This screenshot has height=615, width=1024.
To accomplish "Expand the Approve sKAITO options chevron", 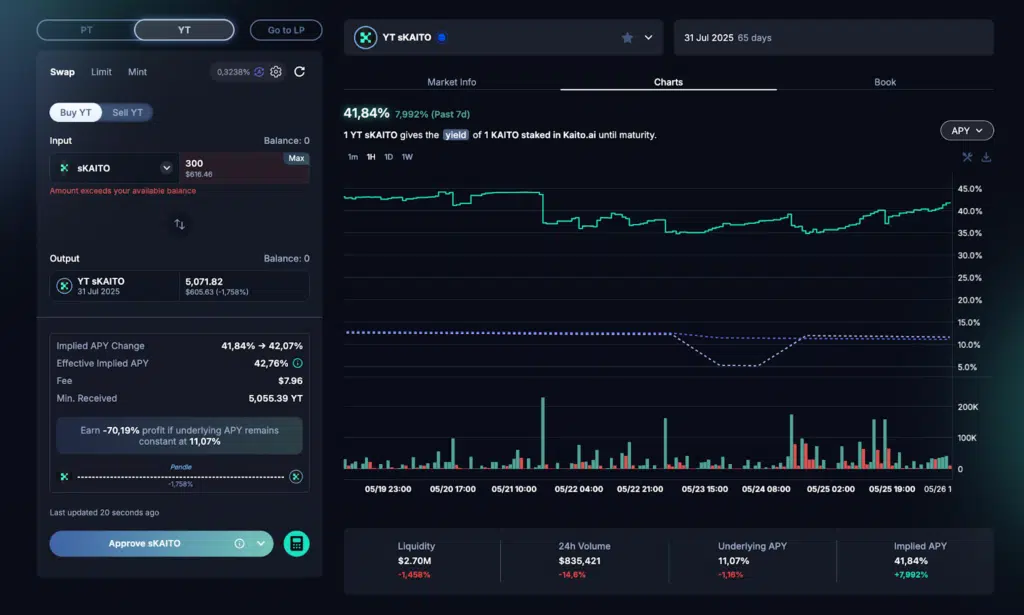I will click(261, 543).
